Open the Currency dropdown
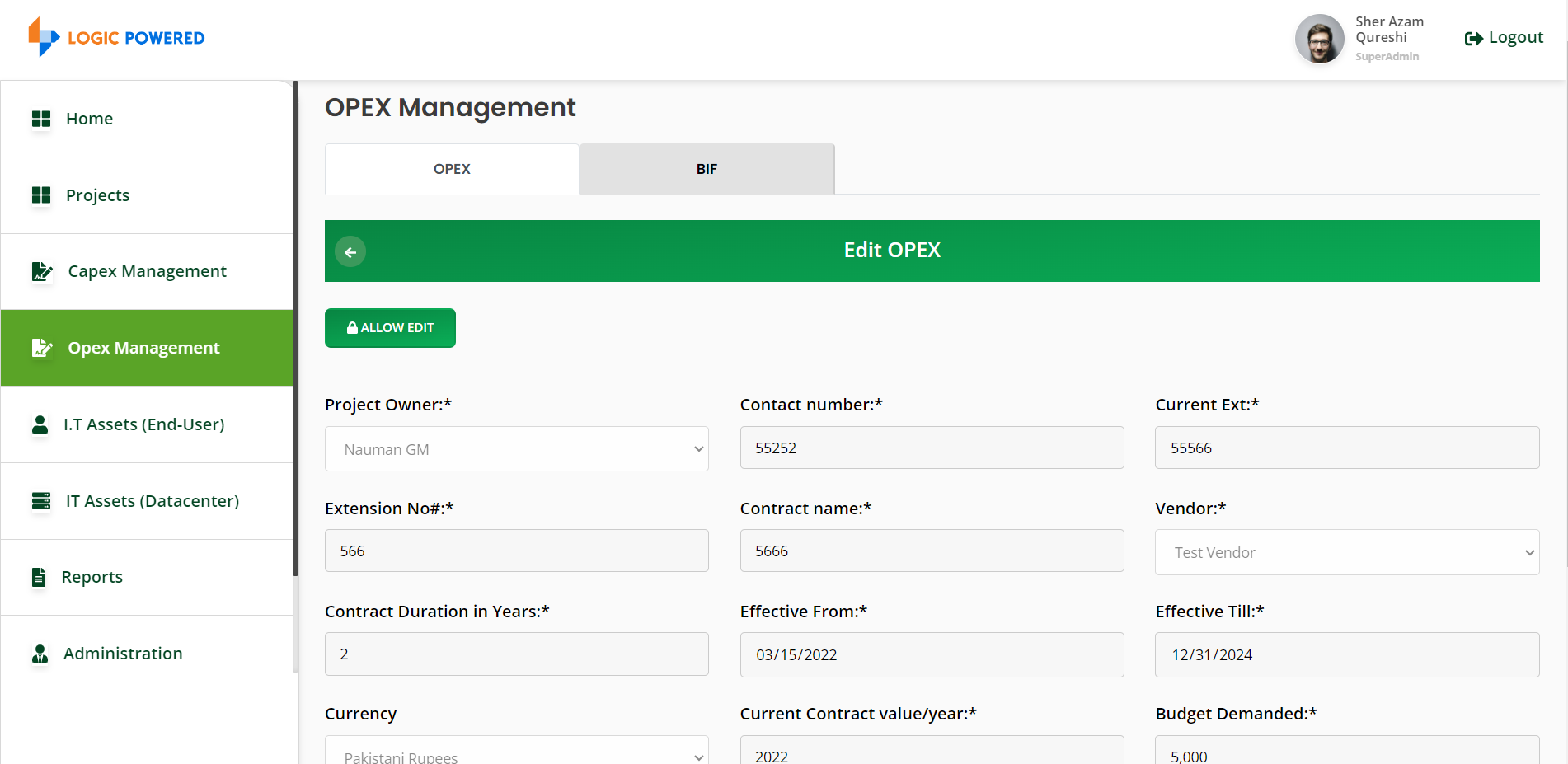 [x=517, y=752]
